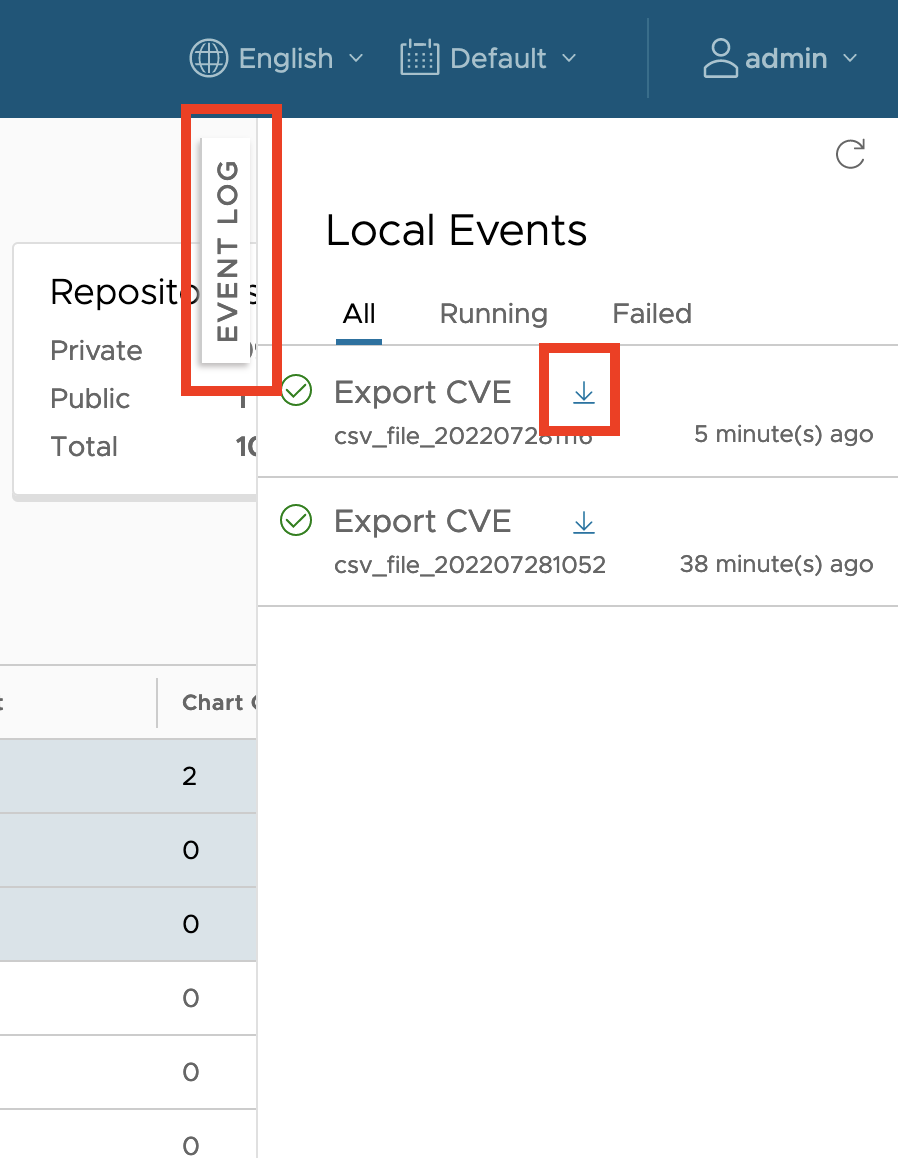
Task: Click the calendar icon next to Default
Action: (x=418, y=58)
